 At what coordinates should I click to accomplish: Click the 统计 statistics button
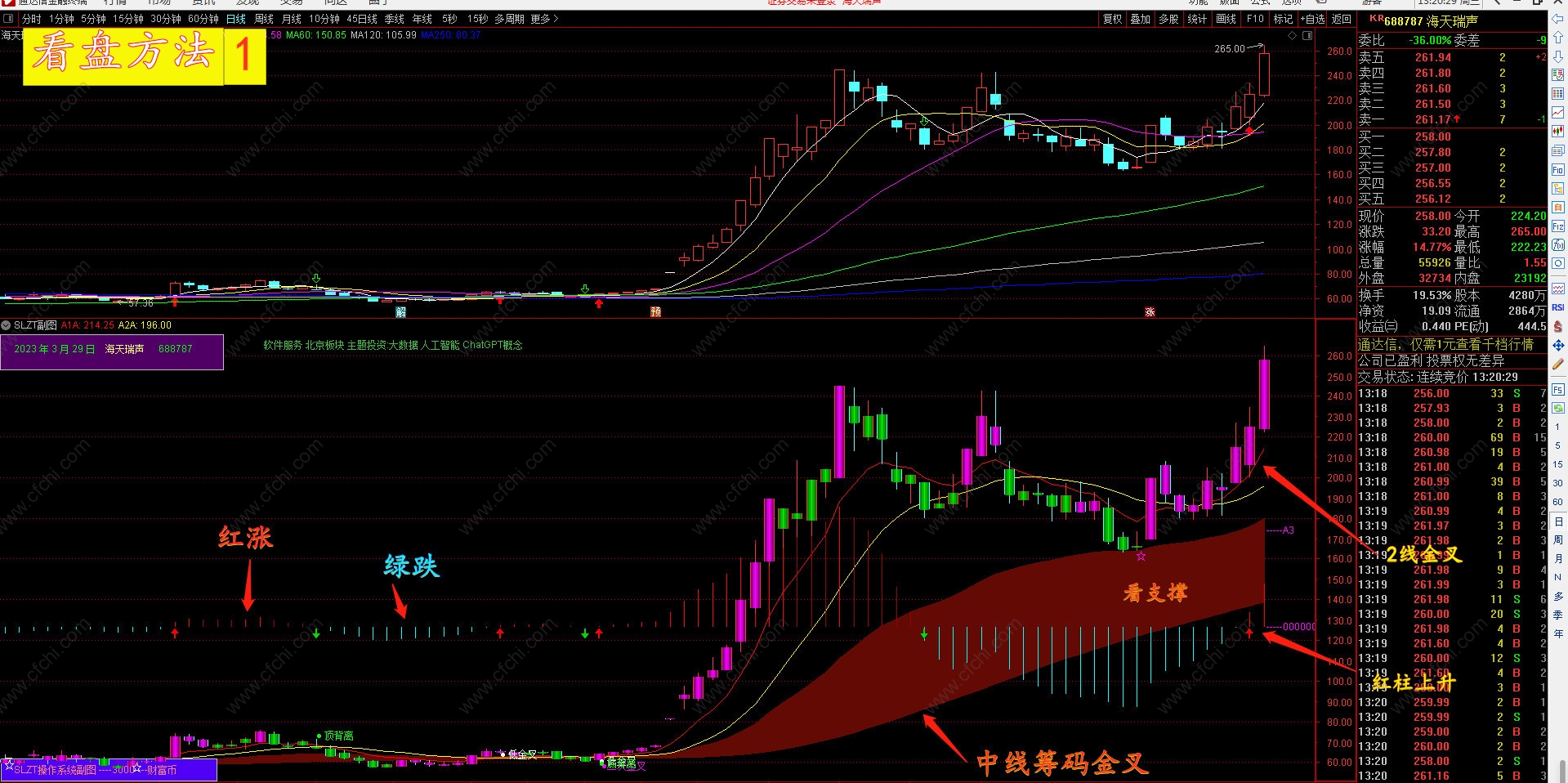1197,19
